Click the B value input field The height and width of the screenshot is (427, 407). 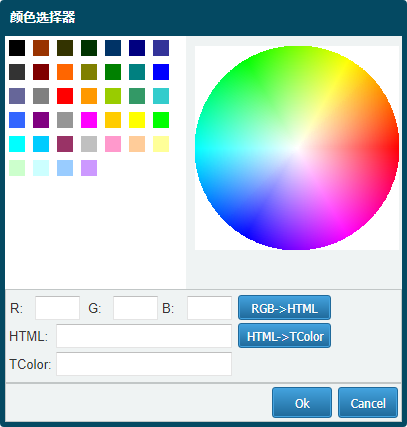tap(209, 308)
